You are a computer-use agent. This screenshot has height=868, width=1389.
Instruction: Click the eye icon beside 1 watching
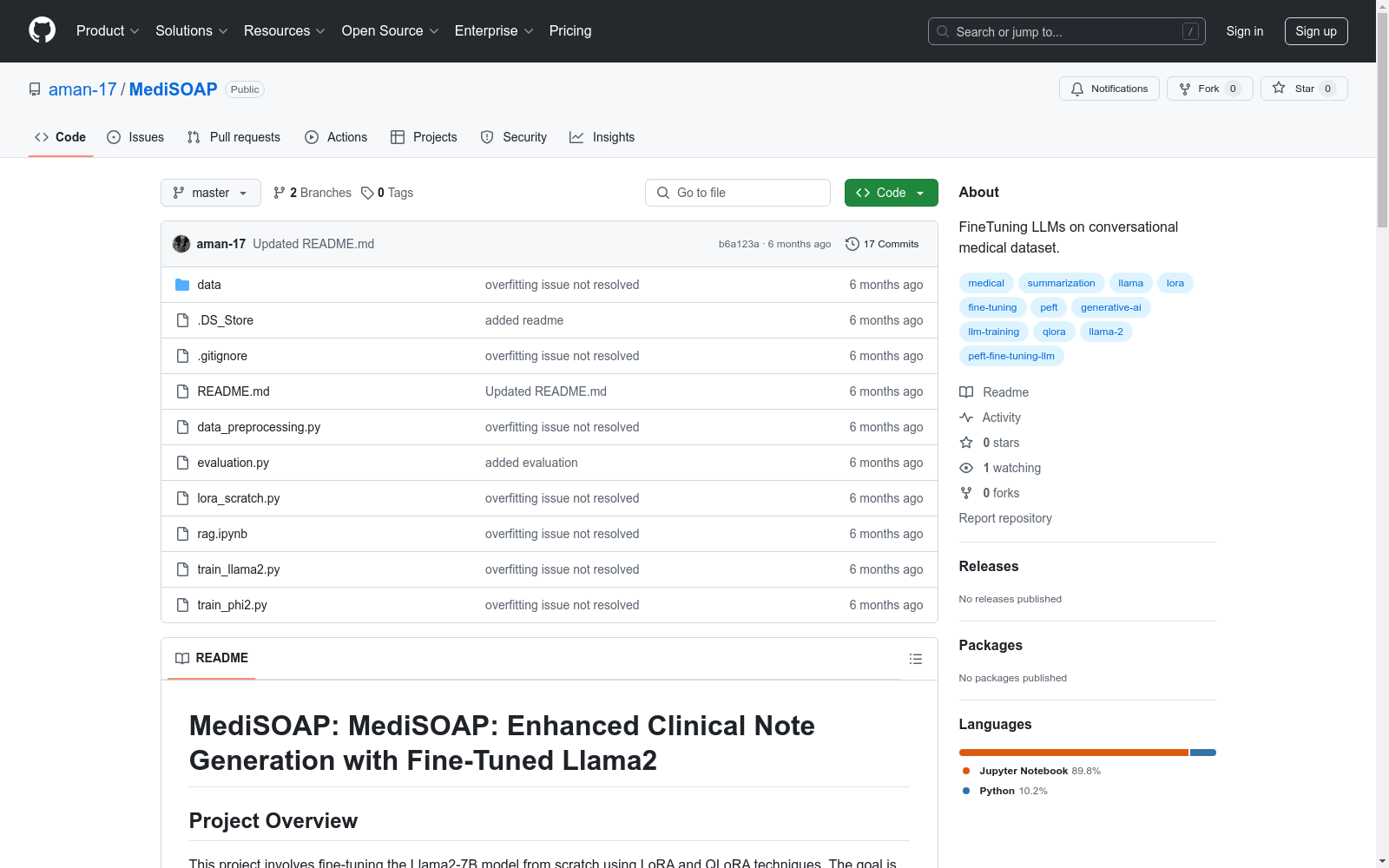[966, 468]
